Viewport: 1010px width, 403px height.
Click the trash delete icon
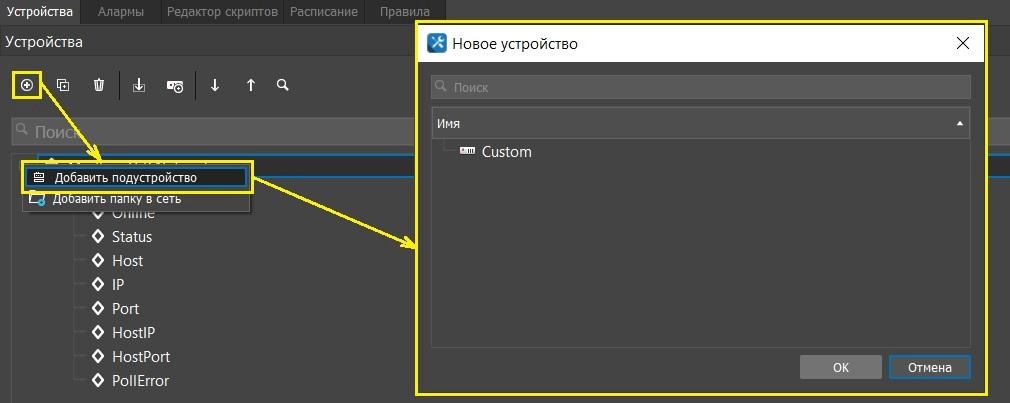point(99,85)
